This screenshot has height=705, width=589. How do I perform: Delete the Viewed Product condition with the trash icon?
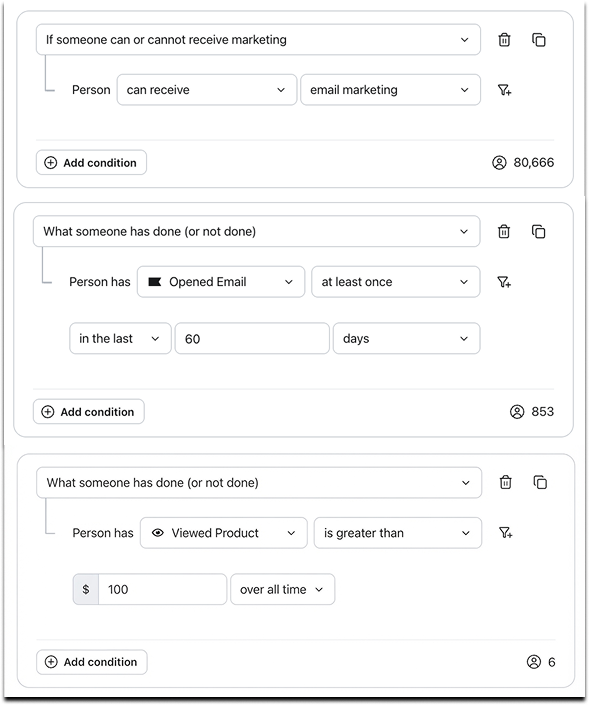[505, 482]
